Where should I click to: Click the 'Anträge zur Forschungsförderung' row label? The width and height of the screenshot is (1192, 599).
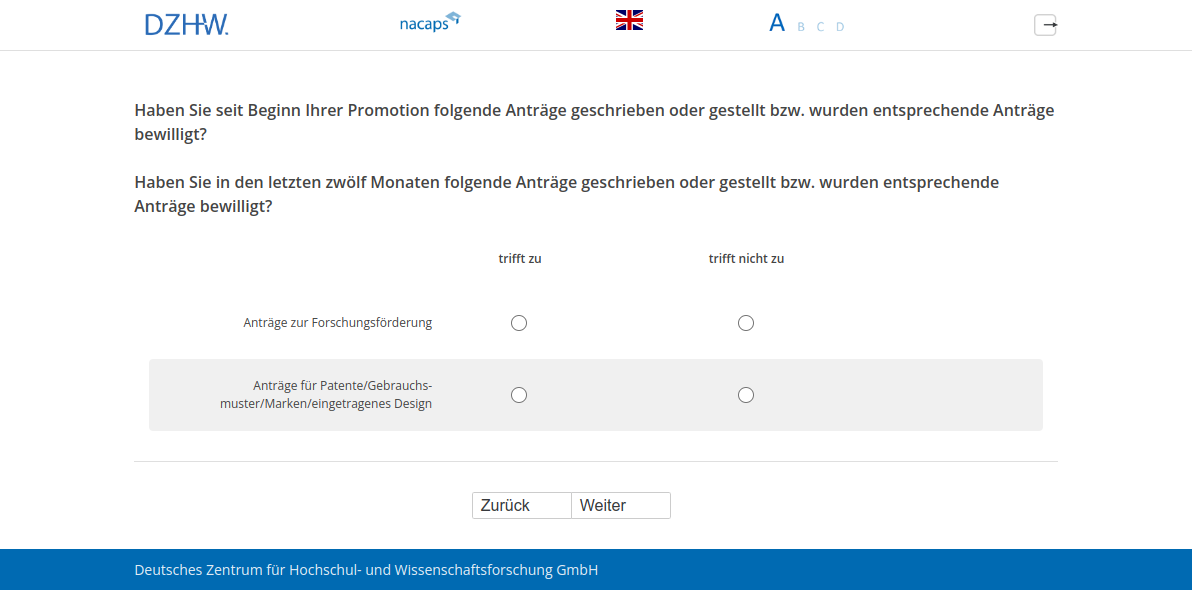pos(337,323)
